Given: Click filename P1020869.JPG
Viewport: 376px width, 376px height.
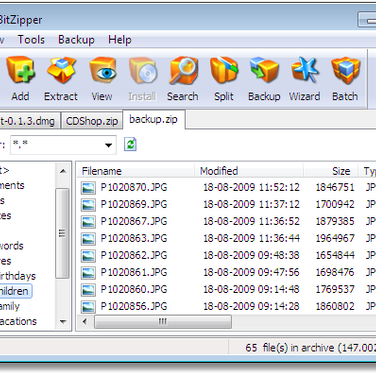Looking at the screenshot, I should [x=134, y=204].
